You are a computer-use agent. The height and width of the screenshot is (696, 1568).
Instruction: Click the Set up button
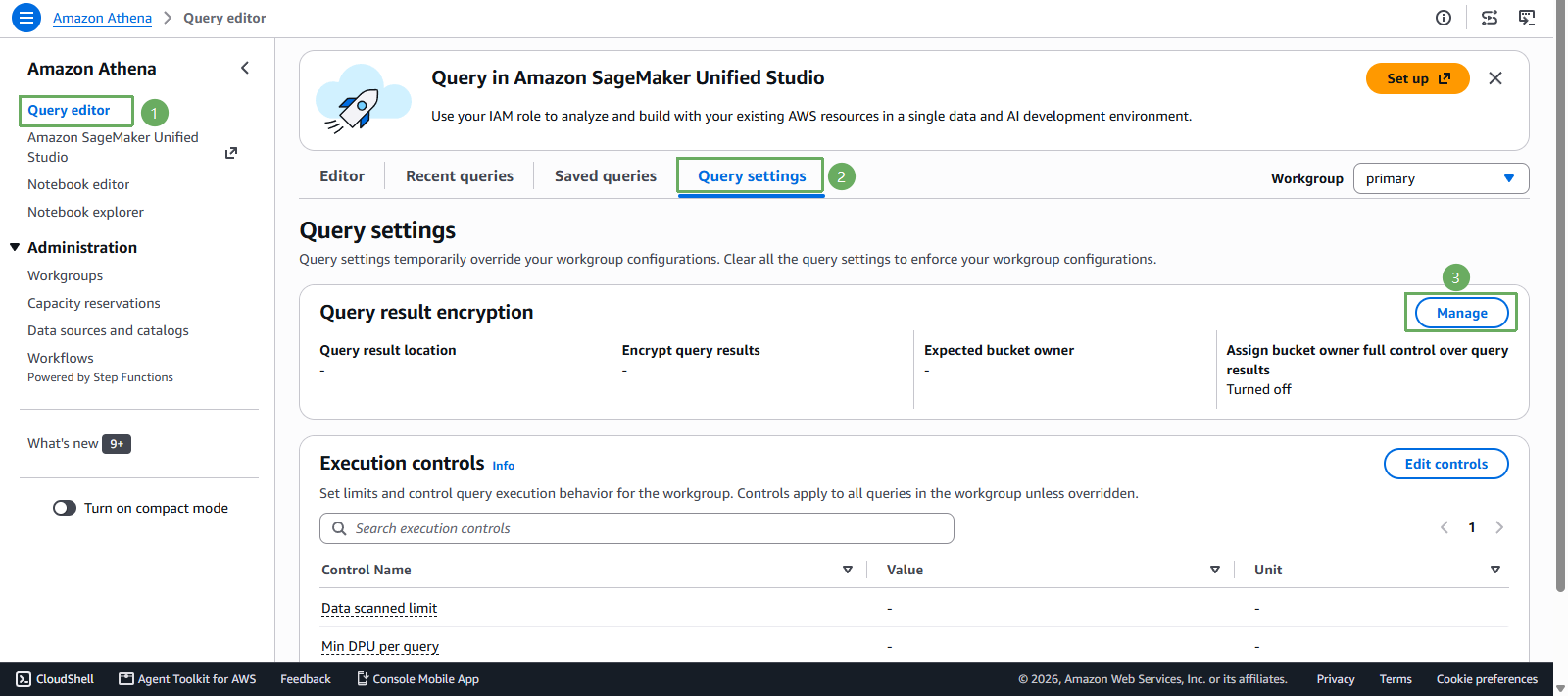coord(1418,78)
